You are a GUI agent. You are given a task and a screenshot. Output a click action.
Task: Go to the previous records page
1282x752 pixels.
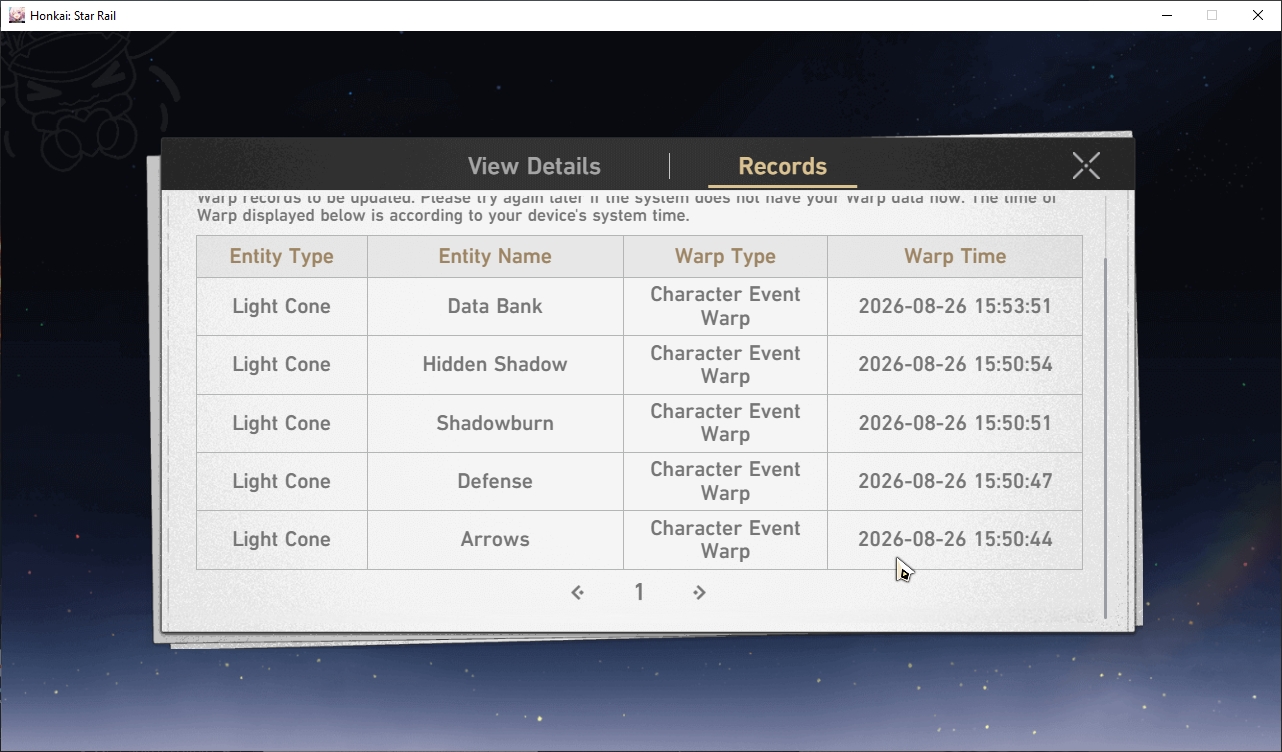click(x=577, y=593)
